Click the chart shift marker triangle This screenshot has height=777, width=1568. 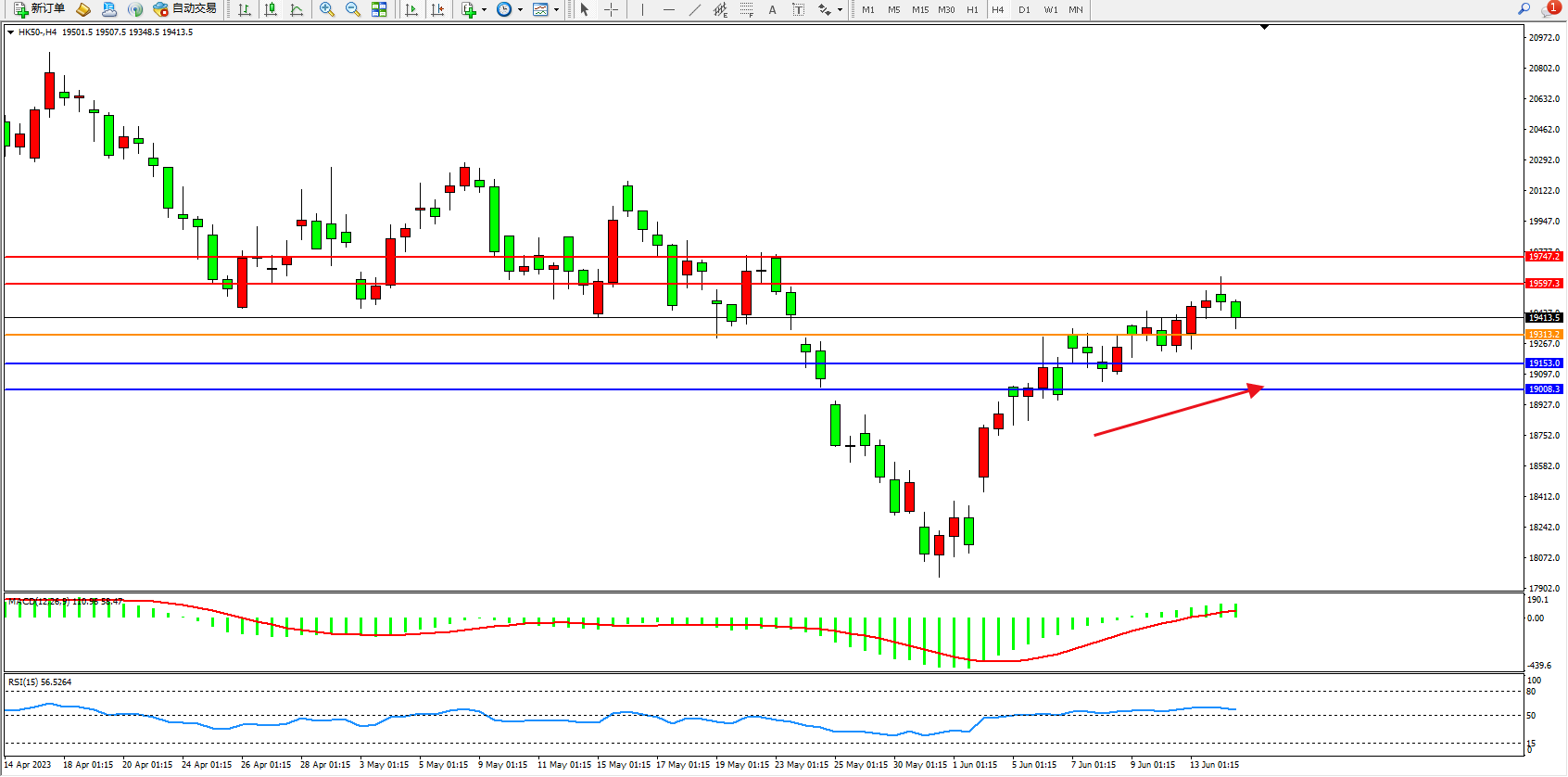pos(1264,28)
